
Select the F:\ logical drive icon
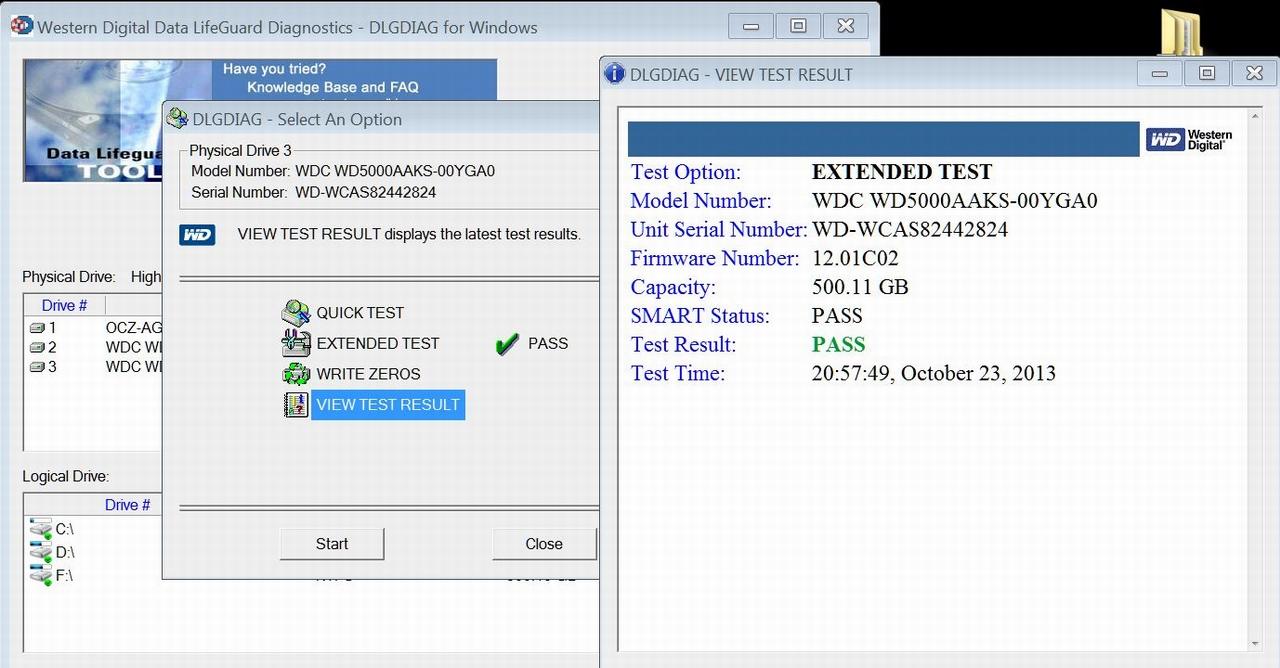[x=40, y=575]
